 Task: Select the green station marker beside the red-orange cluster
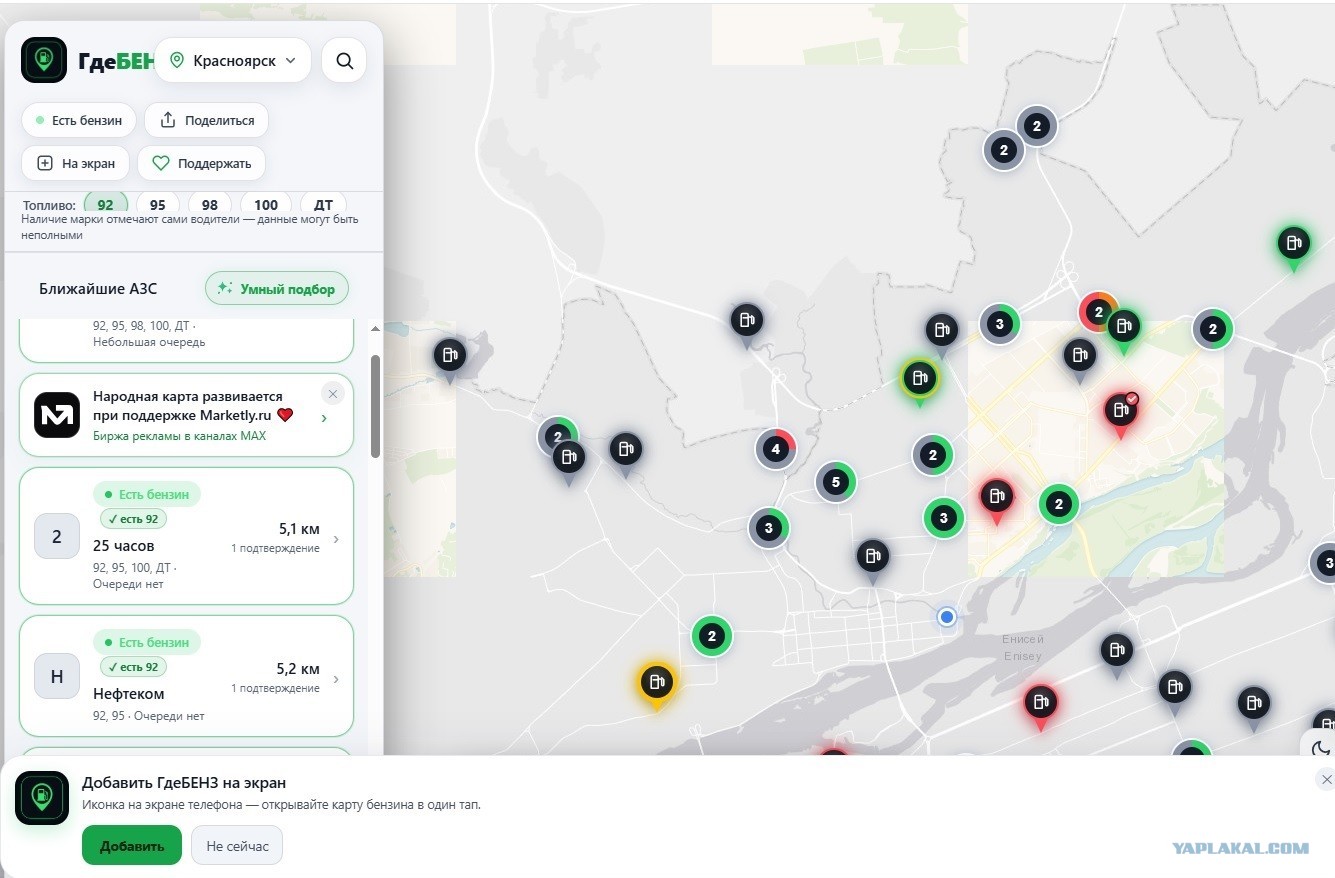coord(1124,329)
